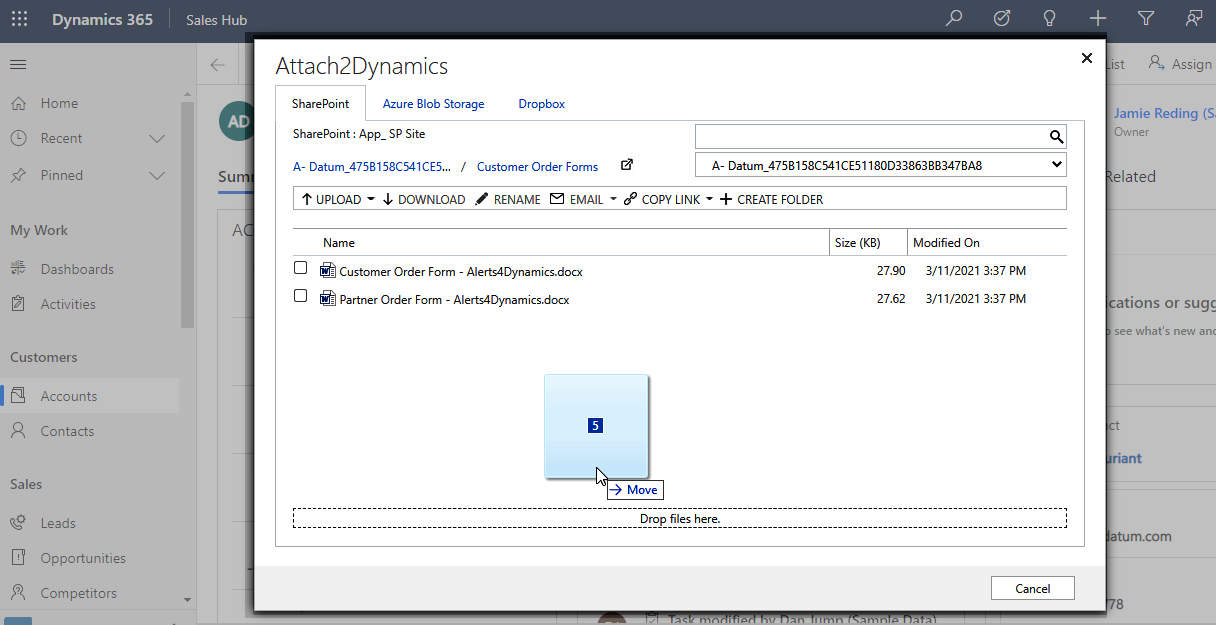This screenshot has height=625, width=1216.
Task: Click the Word icon of Customer Order Form
Action: 328,270
